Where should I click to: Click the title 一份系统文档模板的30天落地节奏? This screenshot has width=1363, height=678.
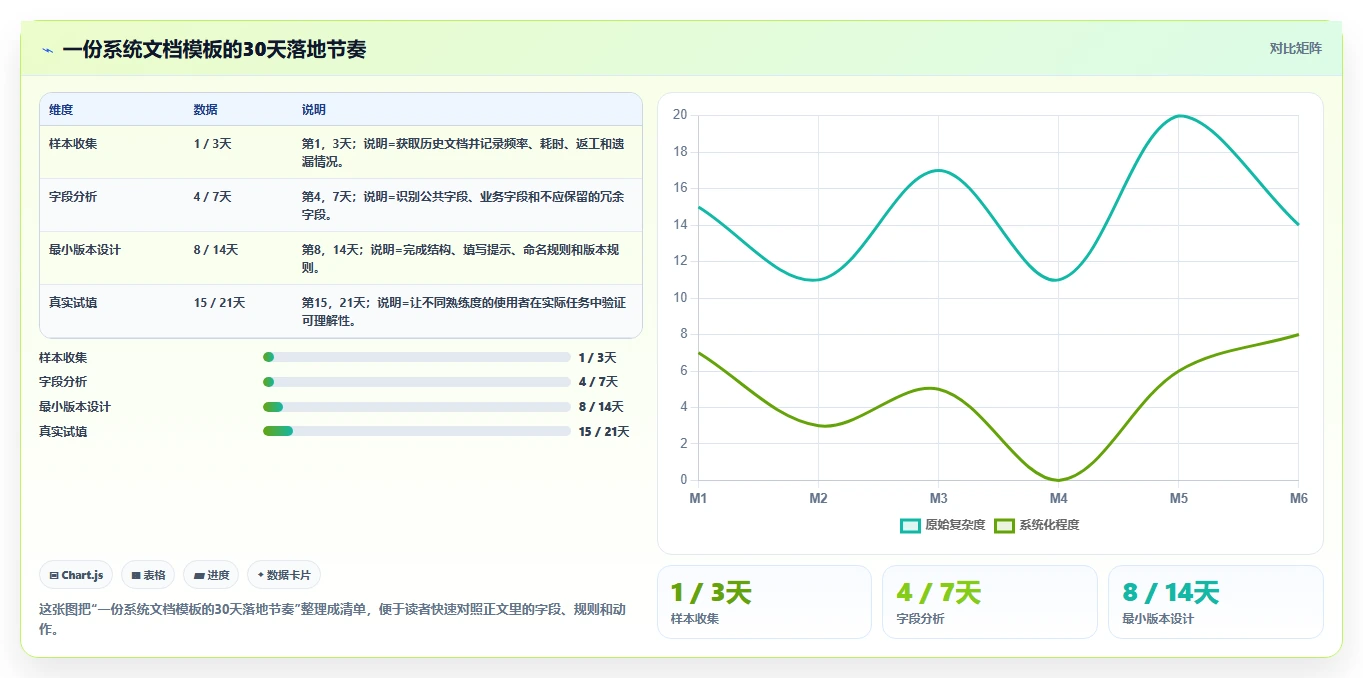(214, 49)
